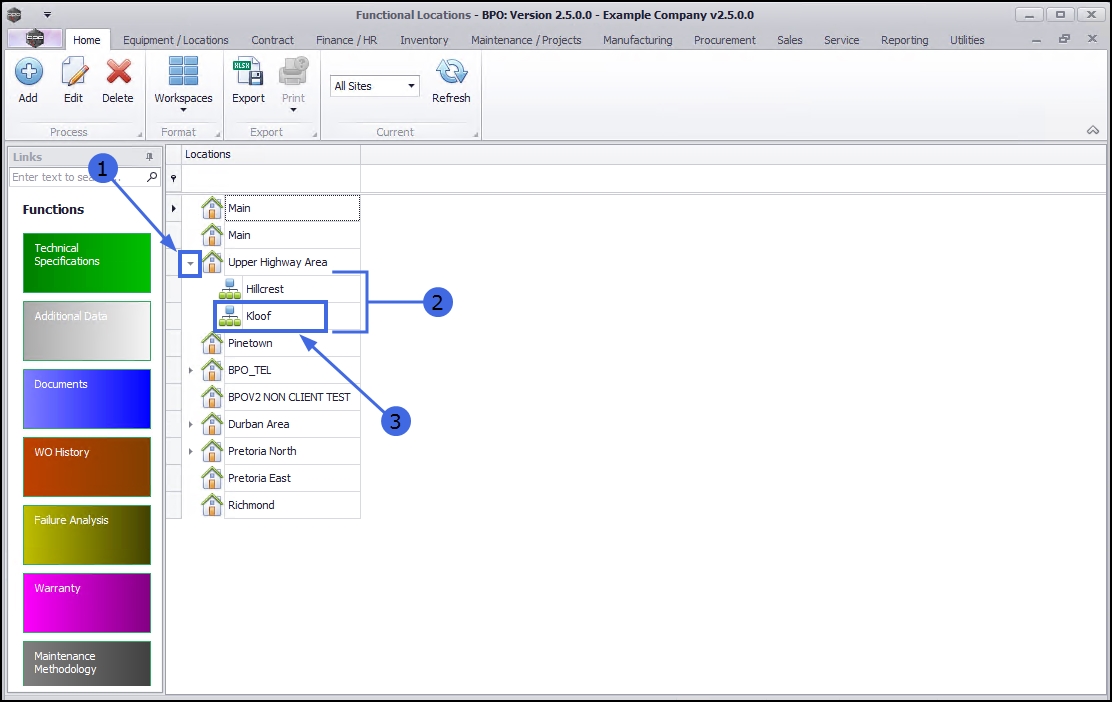Image resolution: width=1112 pixels, height=702 pixels.
Task: Open the Additional Data tile
Action: coord(87,331)
